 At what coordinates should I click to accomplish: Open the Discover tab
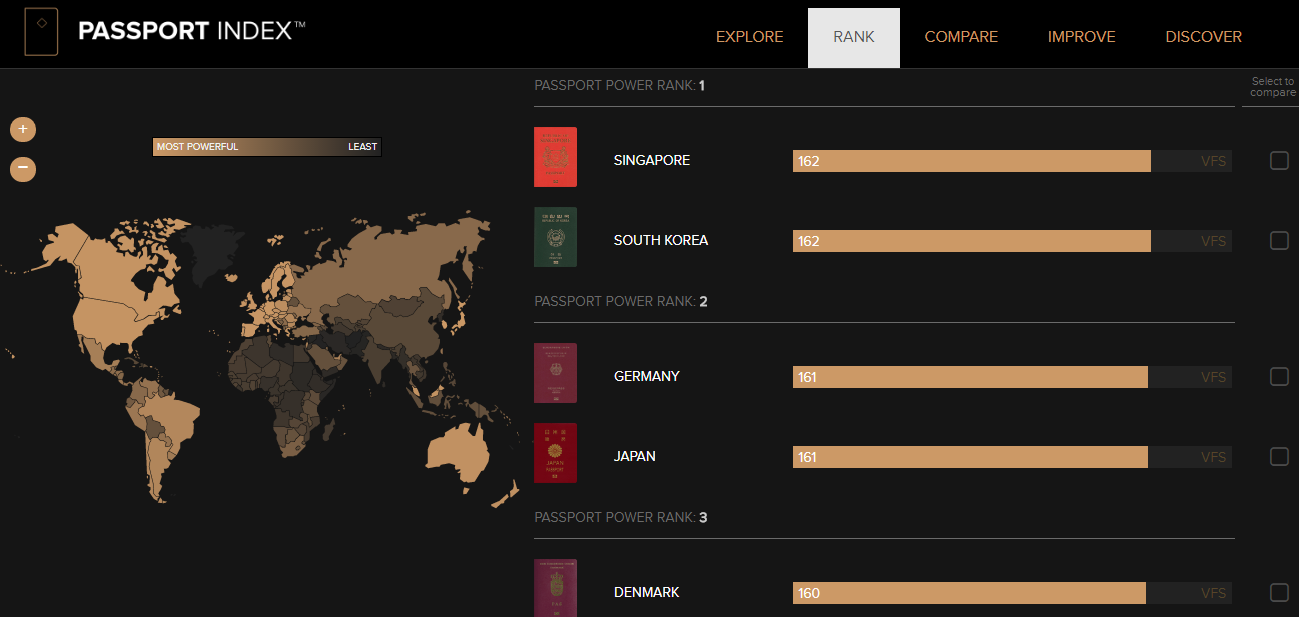(1204, 37)
